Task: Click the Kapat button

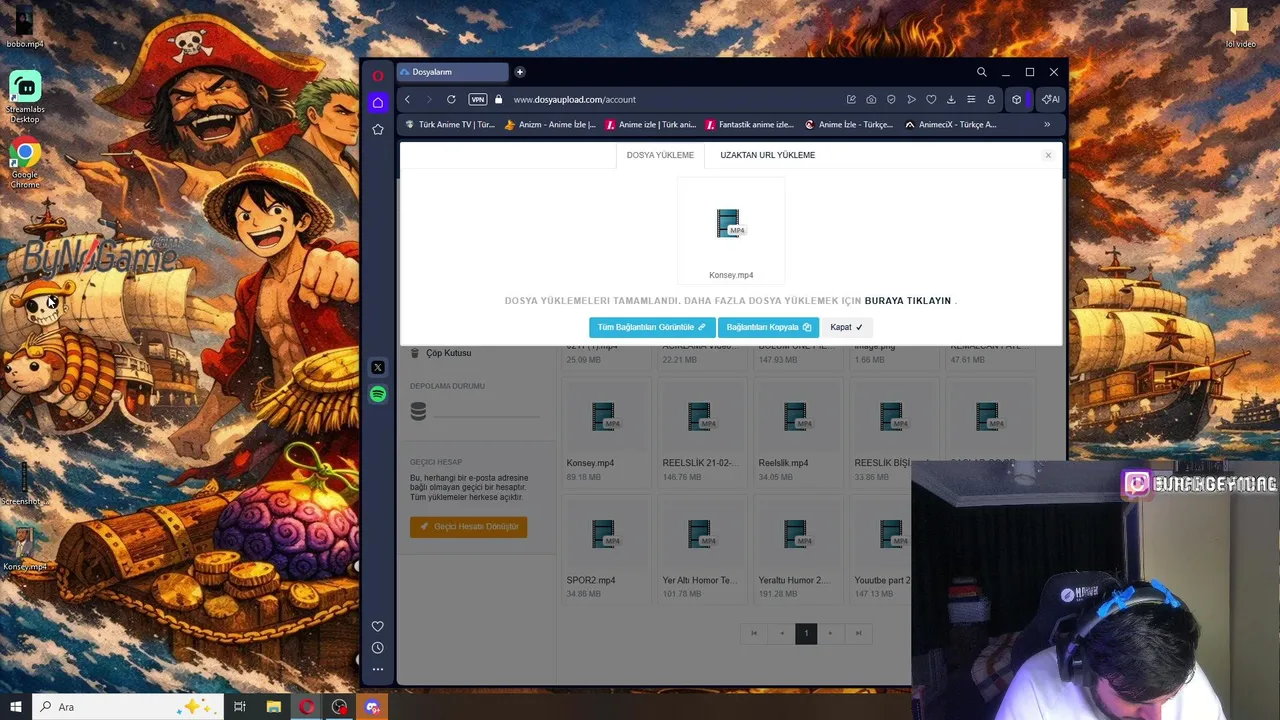Action: point(846,327)
